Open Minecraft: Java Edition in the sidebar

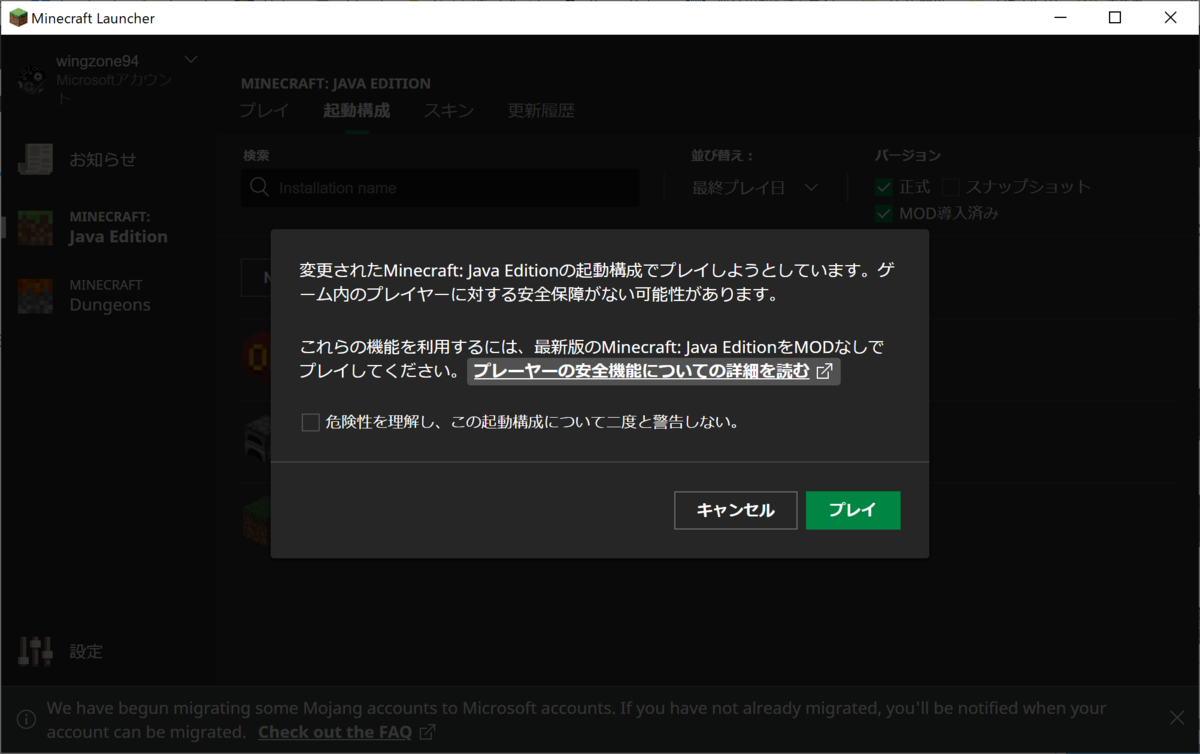pyautogui.click(x=107, y=227)
